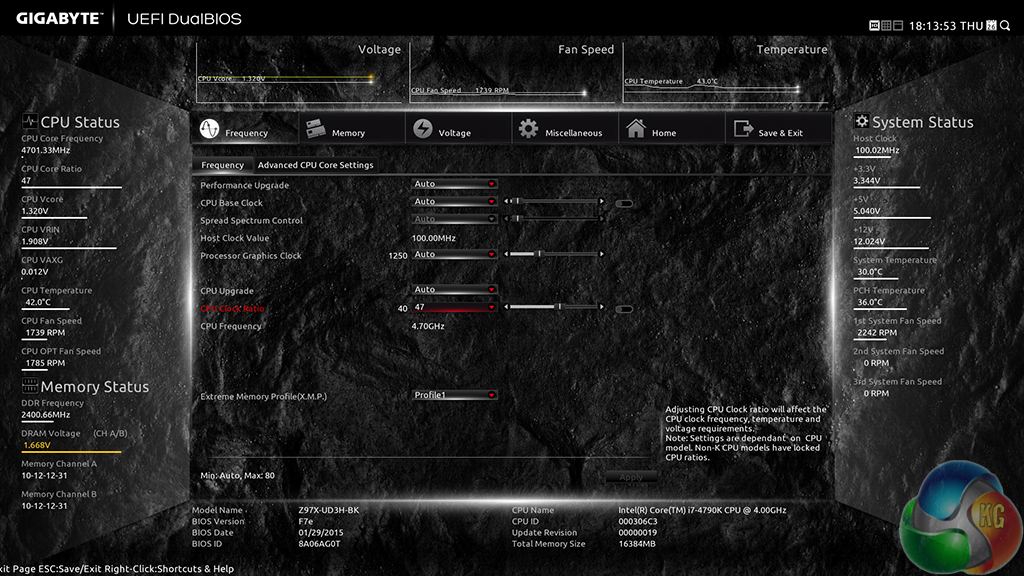Click the Performance Upgrade label

click(x=244, y=185)
